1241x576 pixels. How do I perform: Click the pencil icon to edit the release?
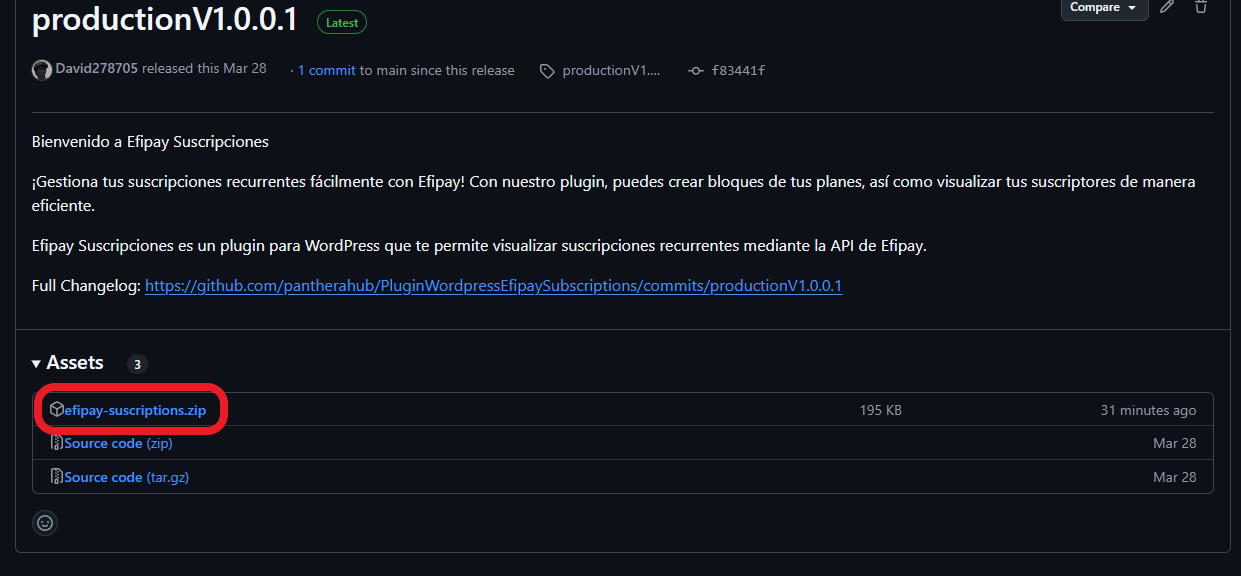point(1166,8)
